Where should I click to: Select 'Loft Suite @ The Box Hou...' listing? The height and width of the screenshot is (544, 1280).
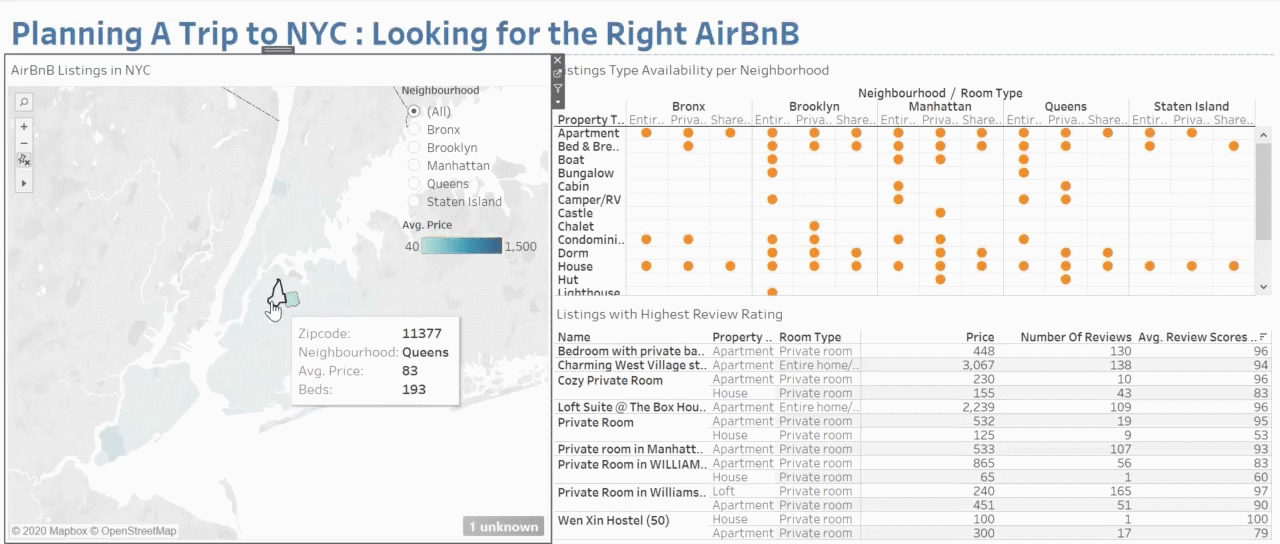632,408
